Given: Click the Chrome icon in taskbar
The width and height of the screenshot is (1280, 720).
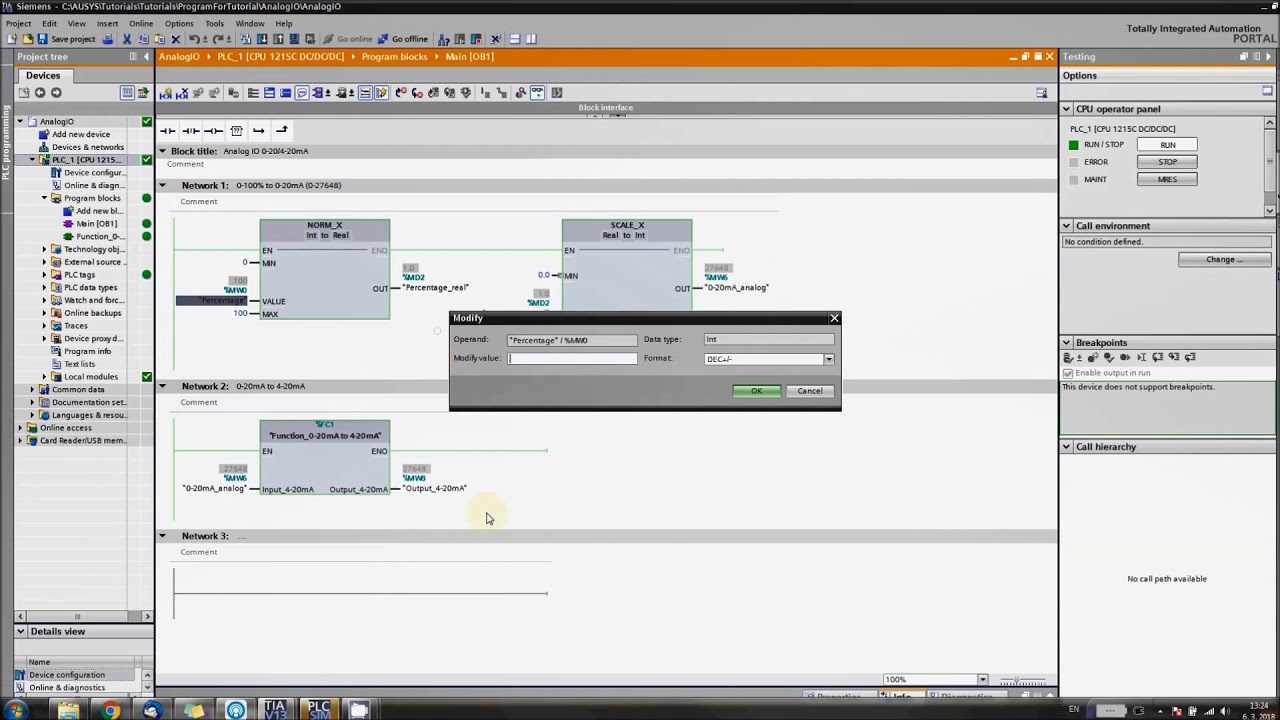Looking at the screenshot, I should pyautogui.click(x=111, y=710).
